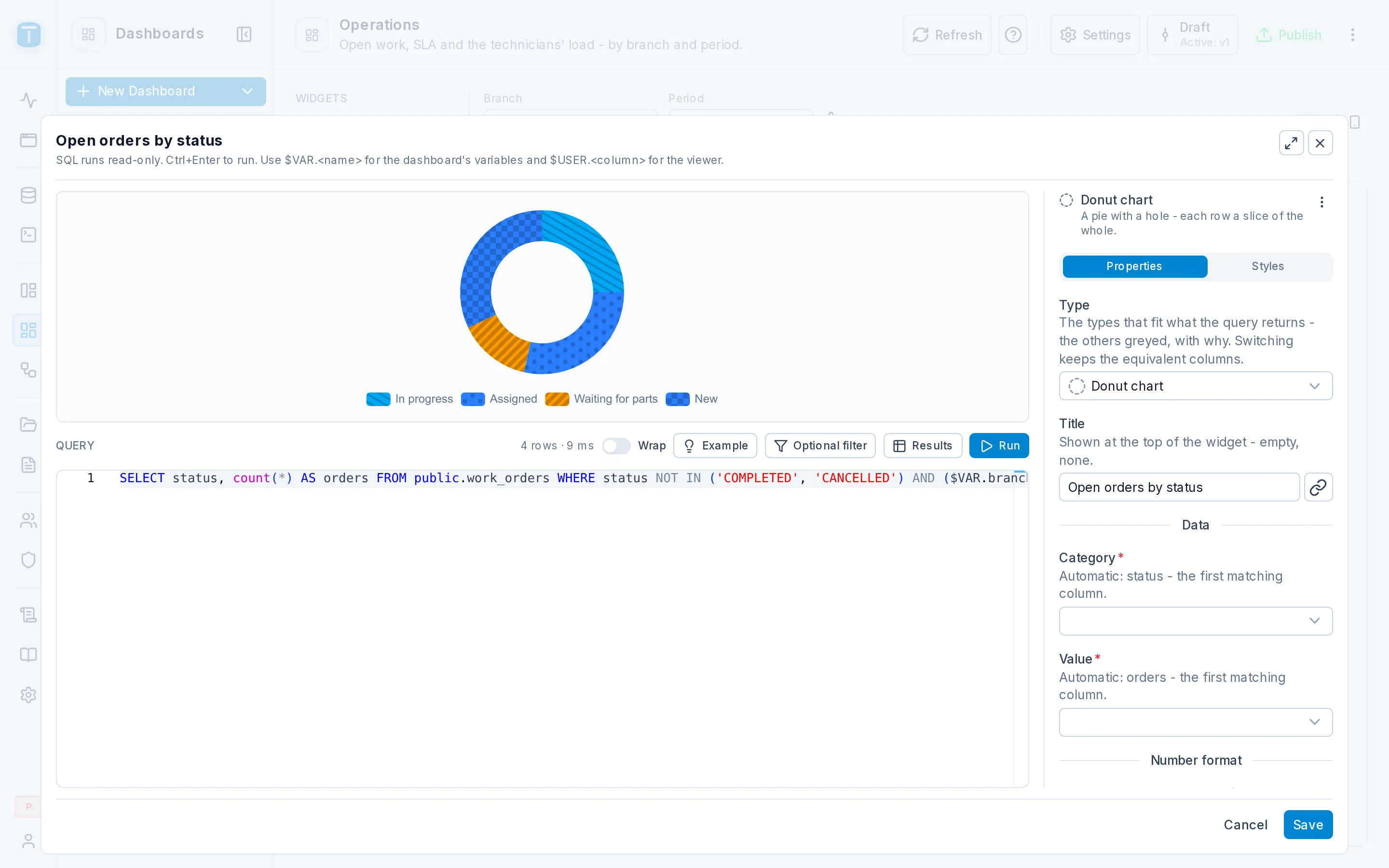Open the shield security icon in the sidebar
1389x868 pixels.
(x=28, y=560)
